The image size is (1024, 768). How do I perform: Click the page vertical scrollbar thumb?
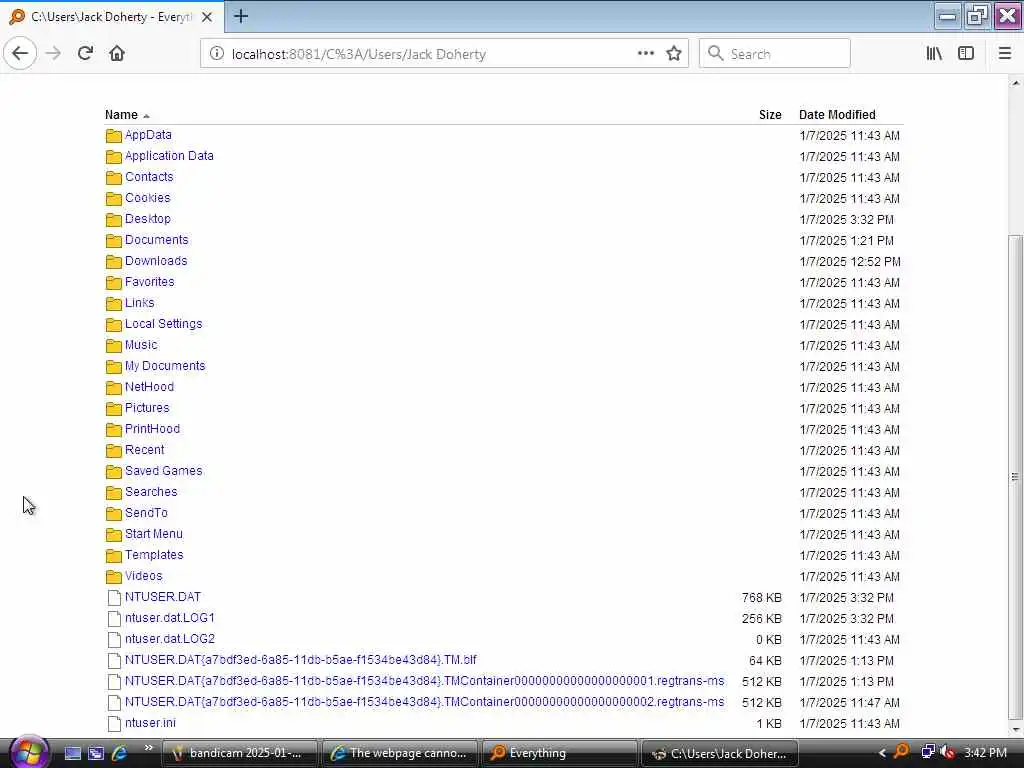pyautogui.click(x=1015, y=477)
